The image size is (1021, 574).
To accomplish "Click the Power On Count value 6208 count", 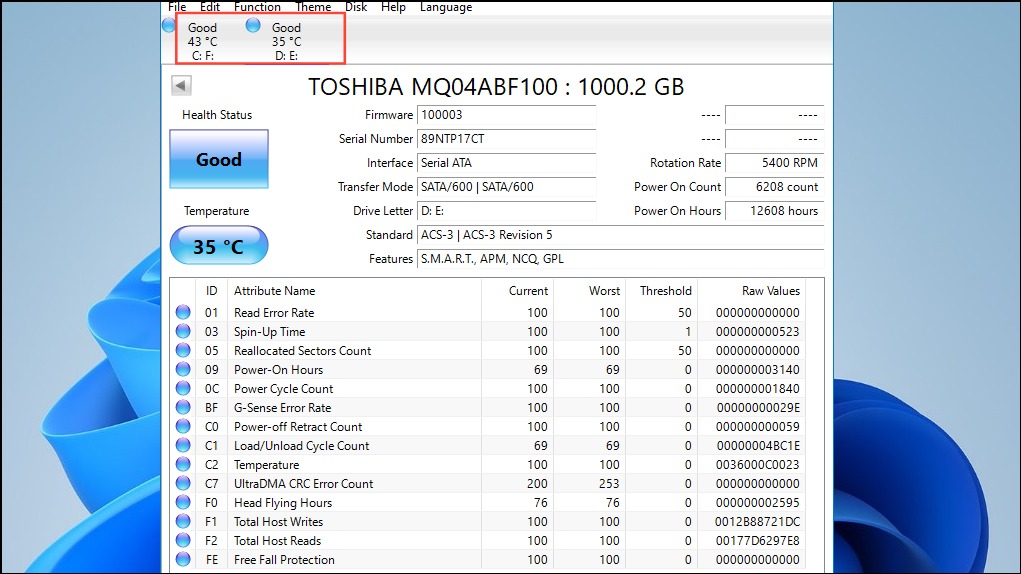I will pyautogui.click(x=774, y=187).
